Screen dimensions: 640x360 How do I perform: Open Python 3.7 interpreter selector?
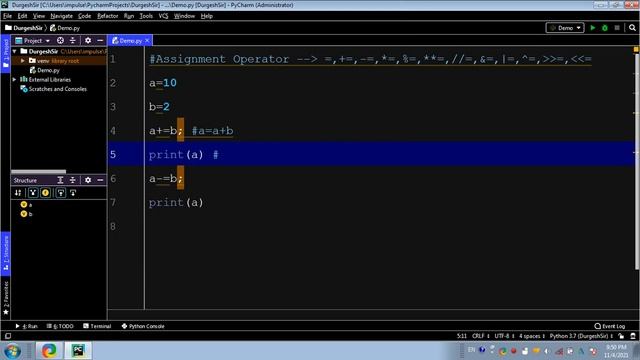(x=581, y=336)
